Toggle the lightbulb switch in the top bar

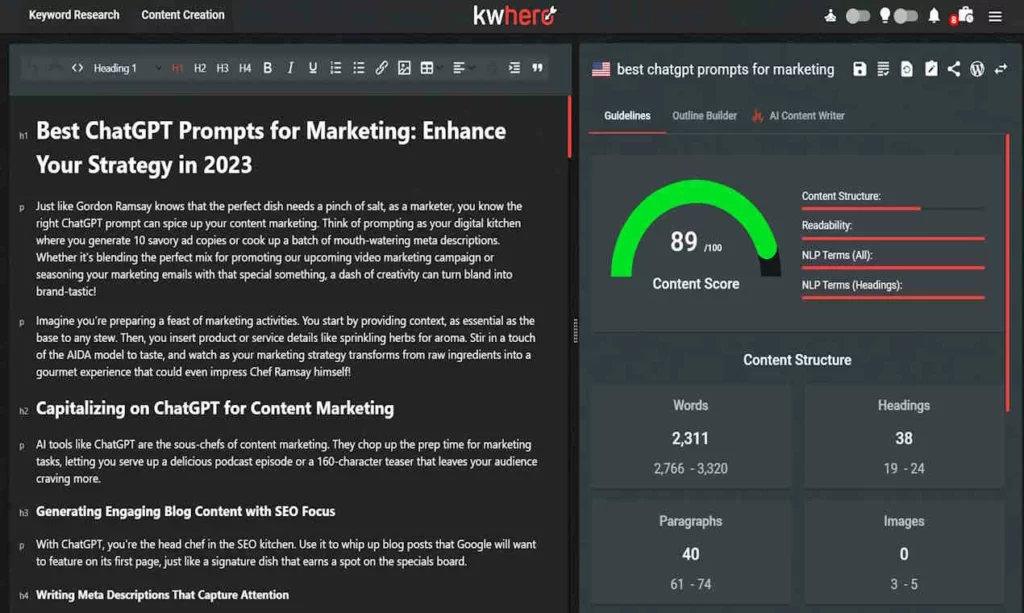point(905,16)
